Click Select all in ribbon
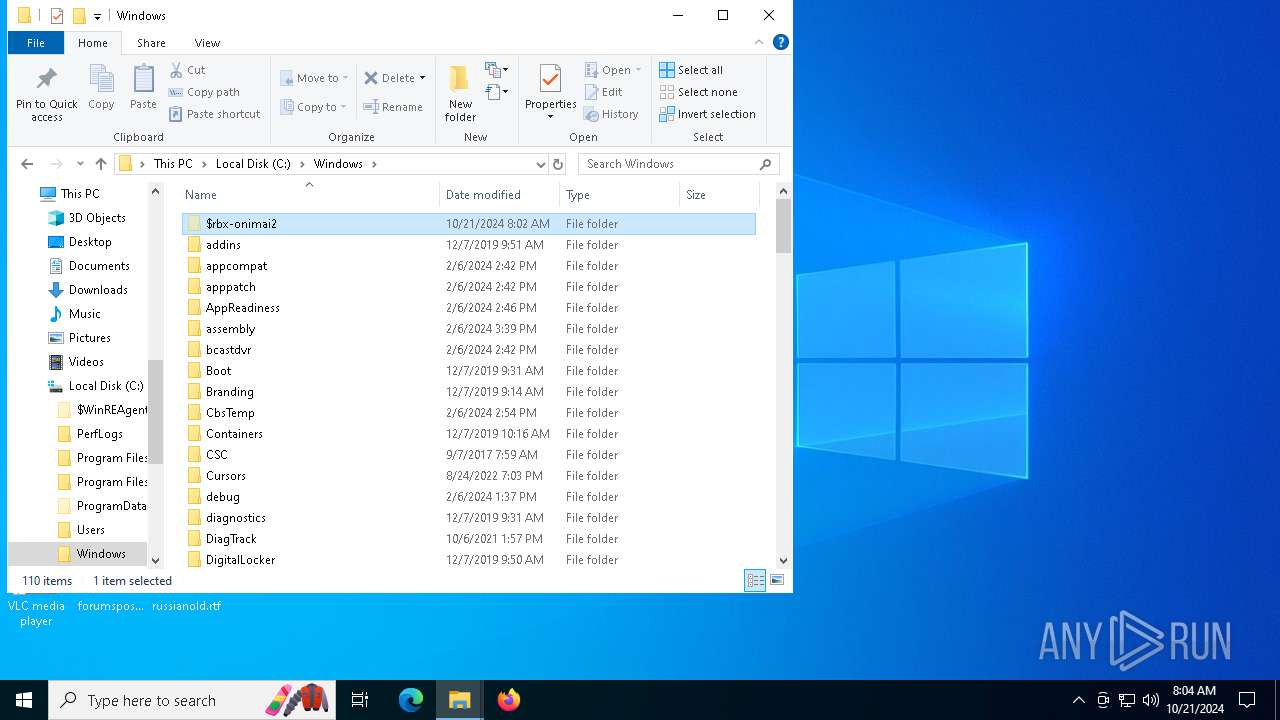Image resolution: width=1280 pixels, height=720 pixels. coord(691,70)
